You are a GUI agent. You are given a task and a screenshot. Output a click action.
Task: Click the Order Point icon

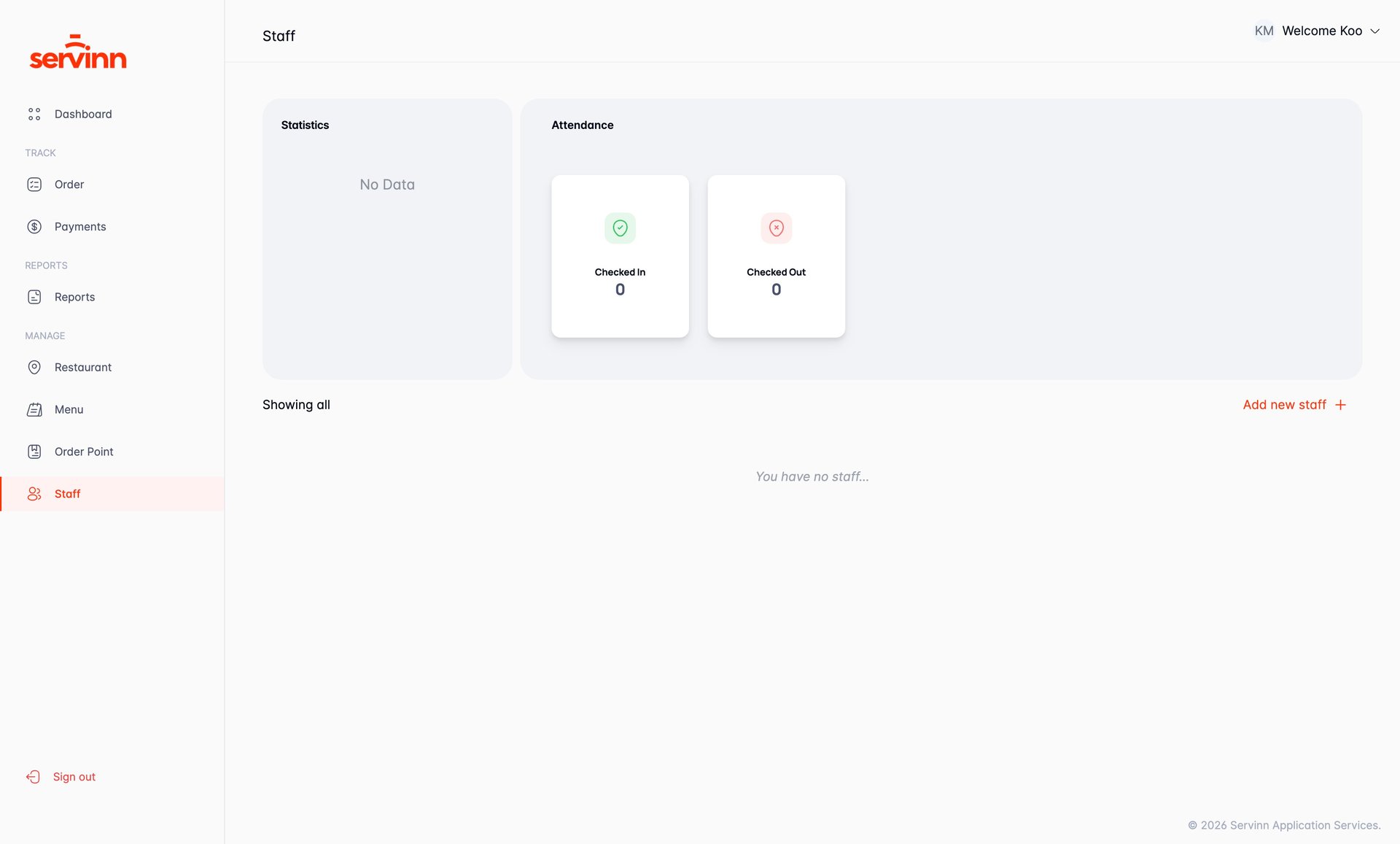[x=34, y=452]
